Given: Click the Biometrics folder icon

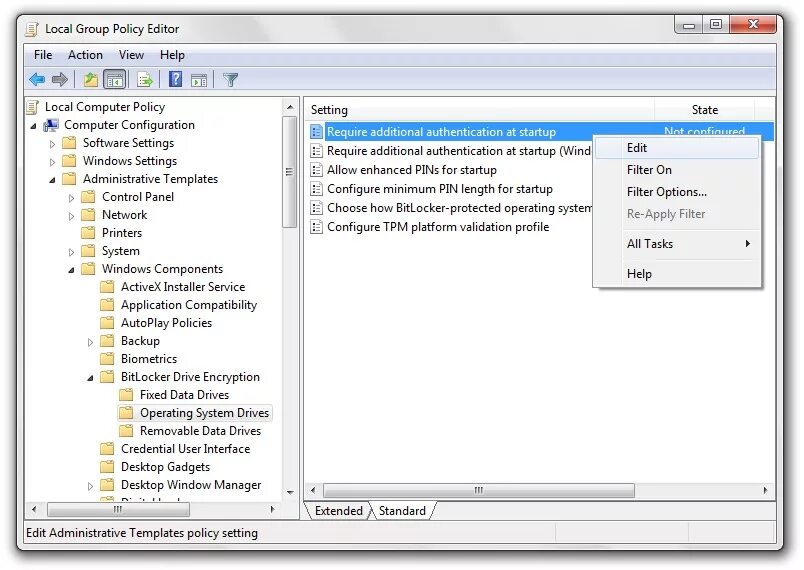Looking at the screenshot, I should click(107, 358).
